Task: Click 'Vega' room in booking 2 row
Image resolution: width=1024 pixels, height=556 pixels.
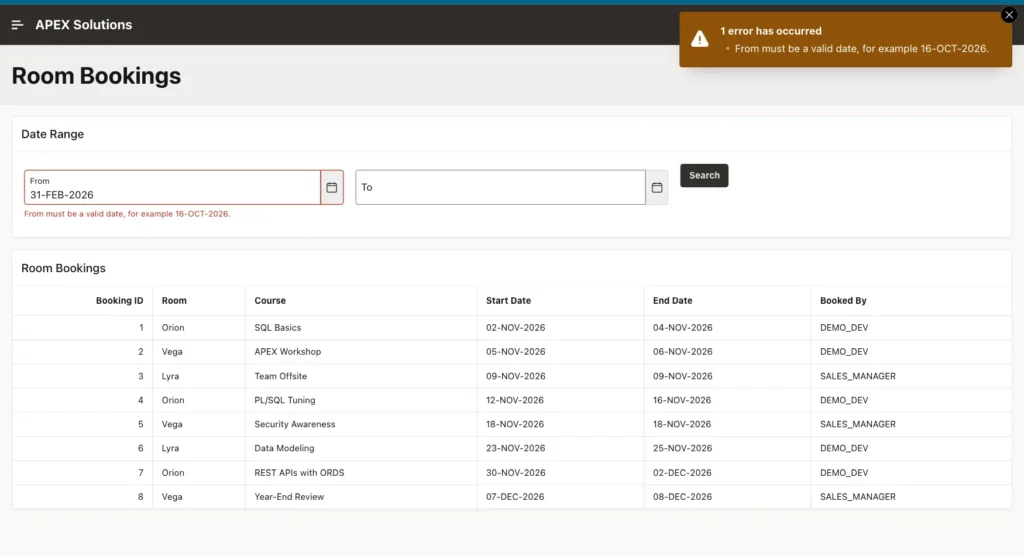Action: coord(172,352)
